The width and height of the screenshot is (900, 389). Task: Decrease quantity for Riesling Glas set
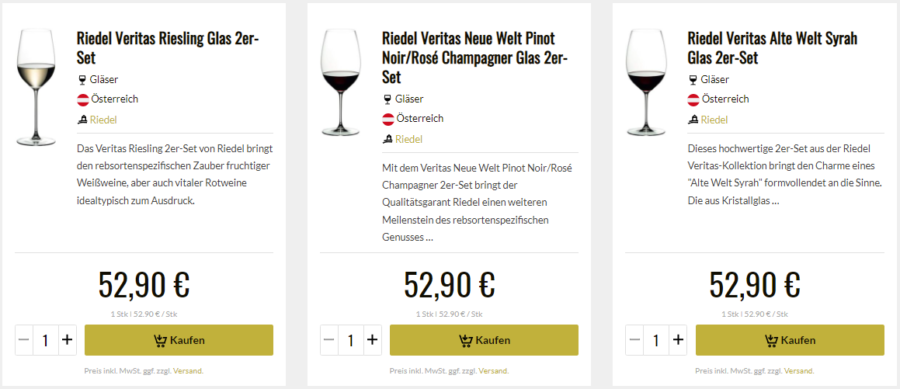coord(24,340)
